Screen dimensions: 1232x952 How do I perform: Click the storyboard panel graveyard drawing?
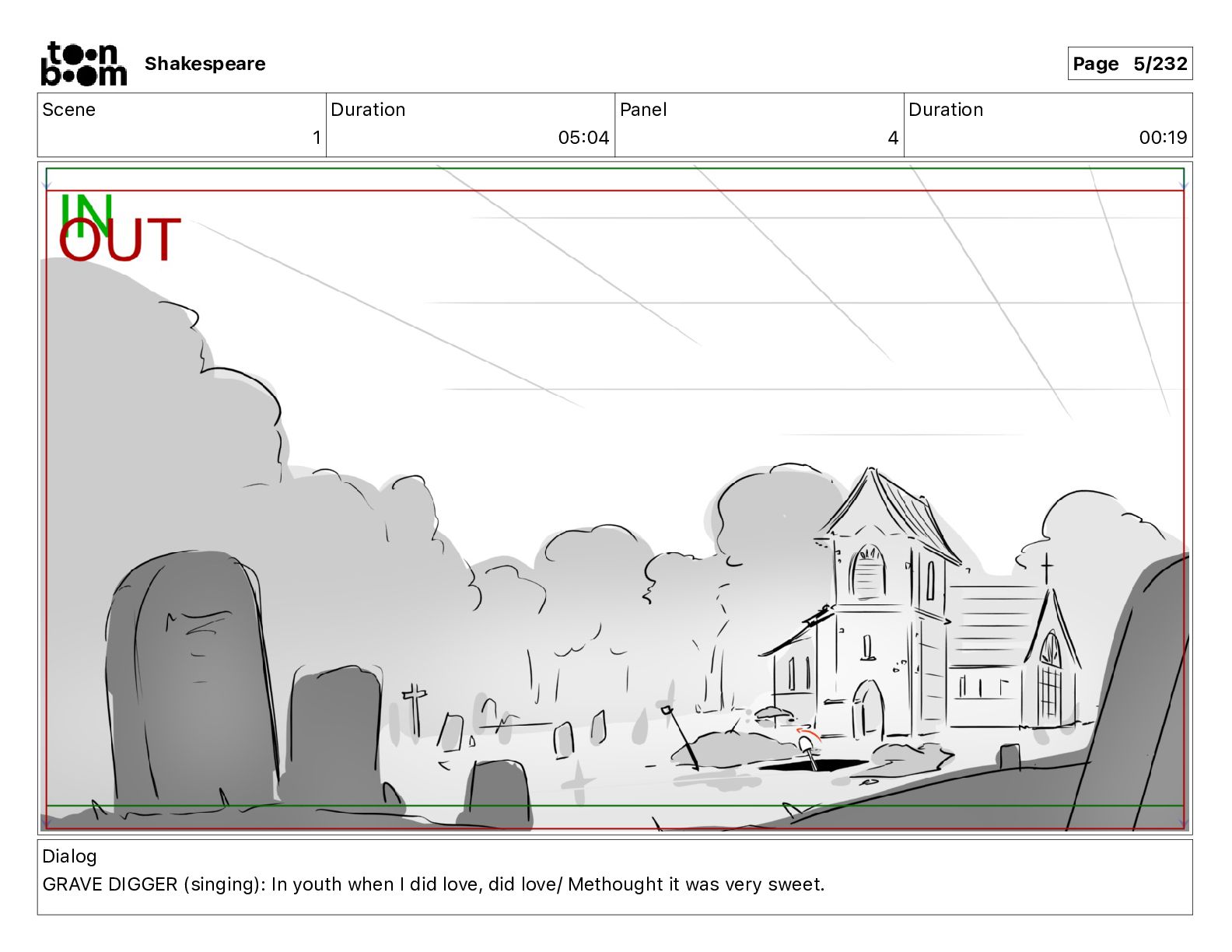click(x=614, y=498)
